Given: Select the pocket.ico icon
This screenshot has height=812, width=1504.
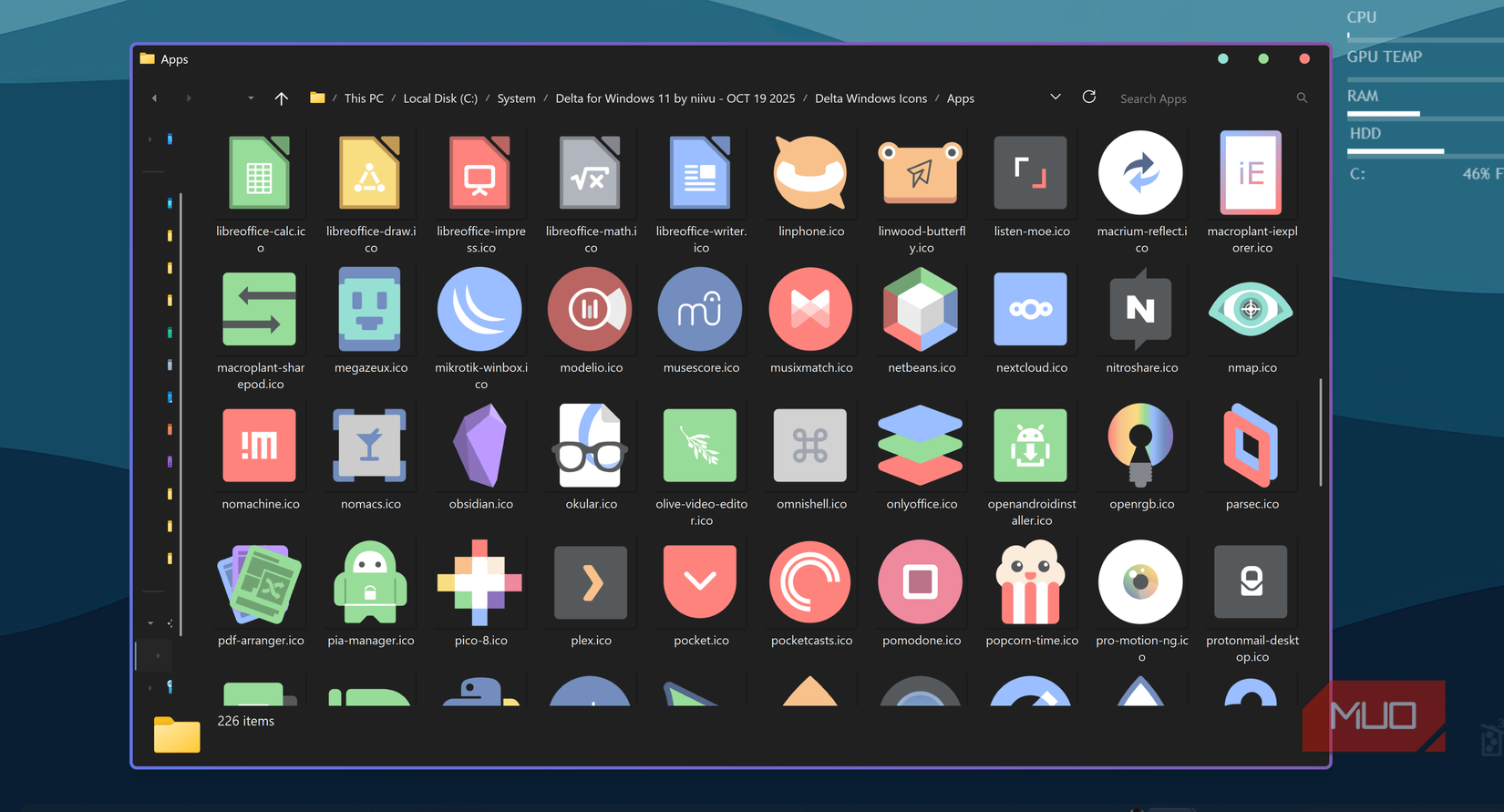Looking at the screenshot, I should pos(701,582).
